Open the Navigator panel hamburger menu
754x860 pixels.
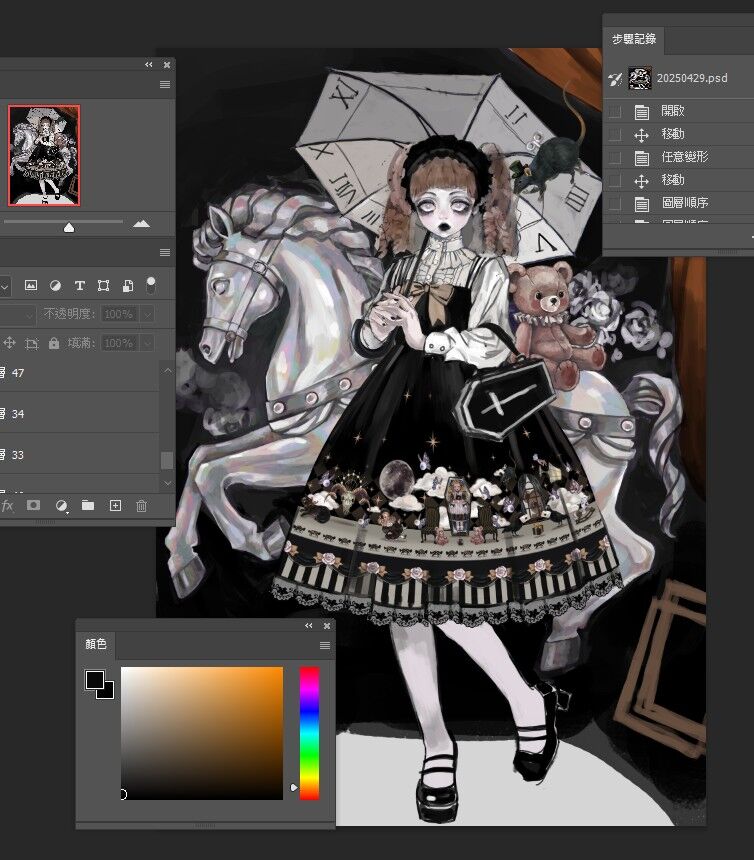pos(165,84)
